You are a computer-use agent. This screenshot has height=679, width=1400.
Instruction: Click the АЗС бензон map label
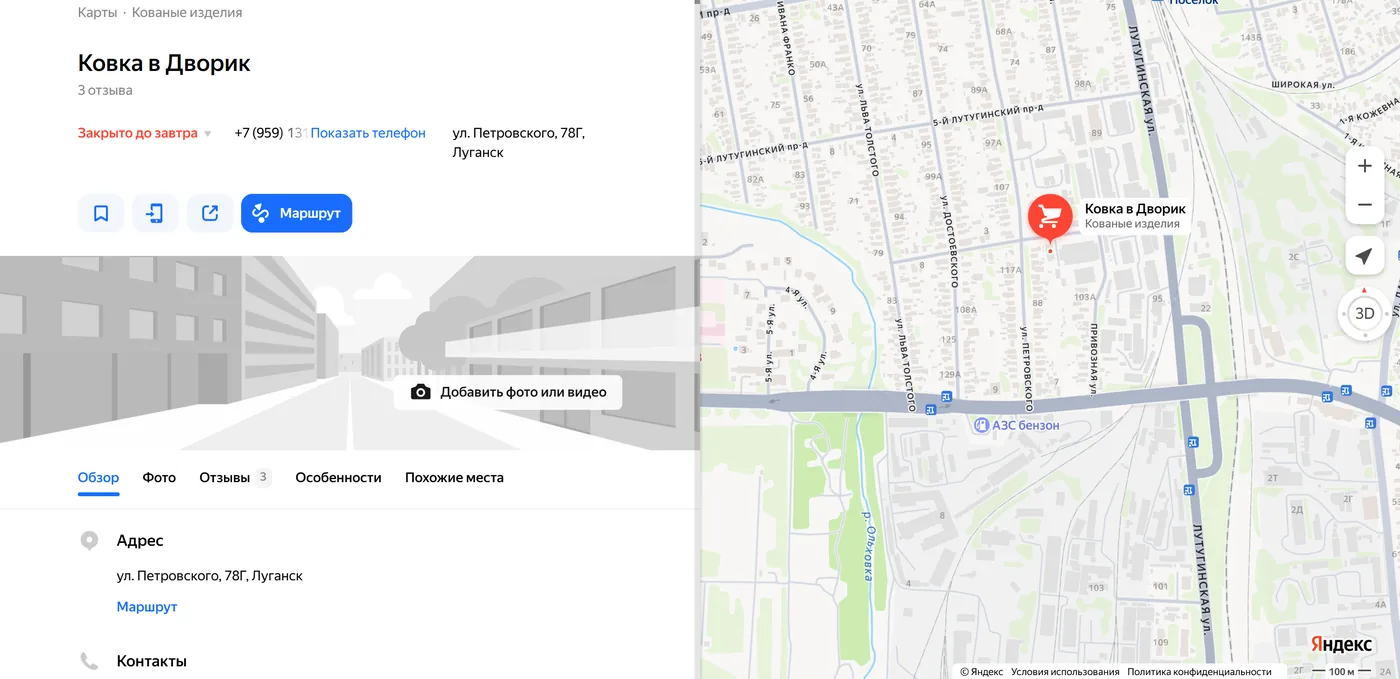pyautogui.click(x=1026, y=425)
